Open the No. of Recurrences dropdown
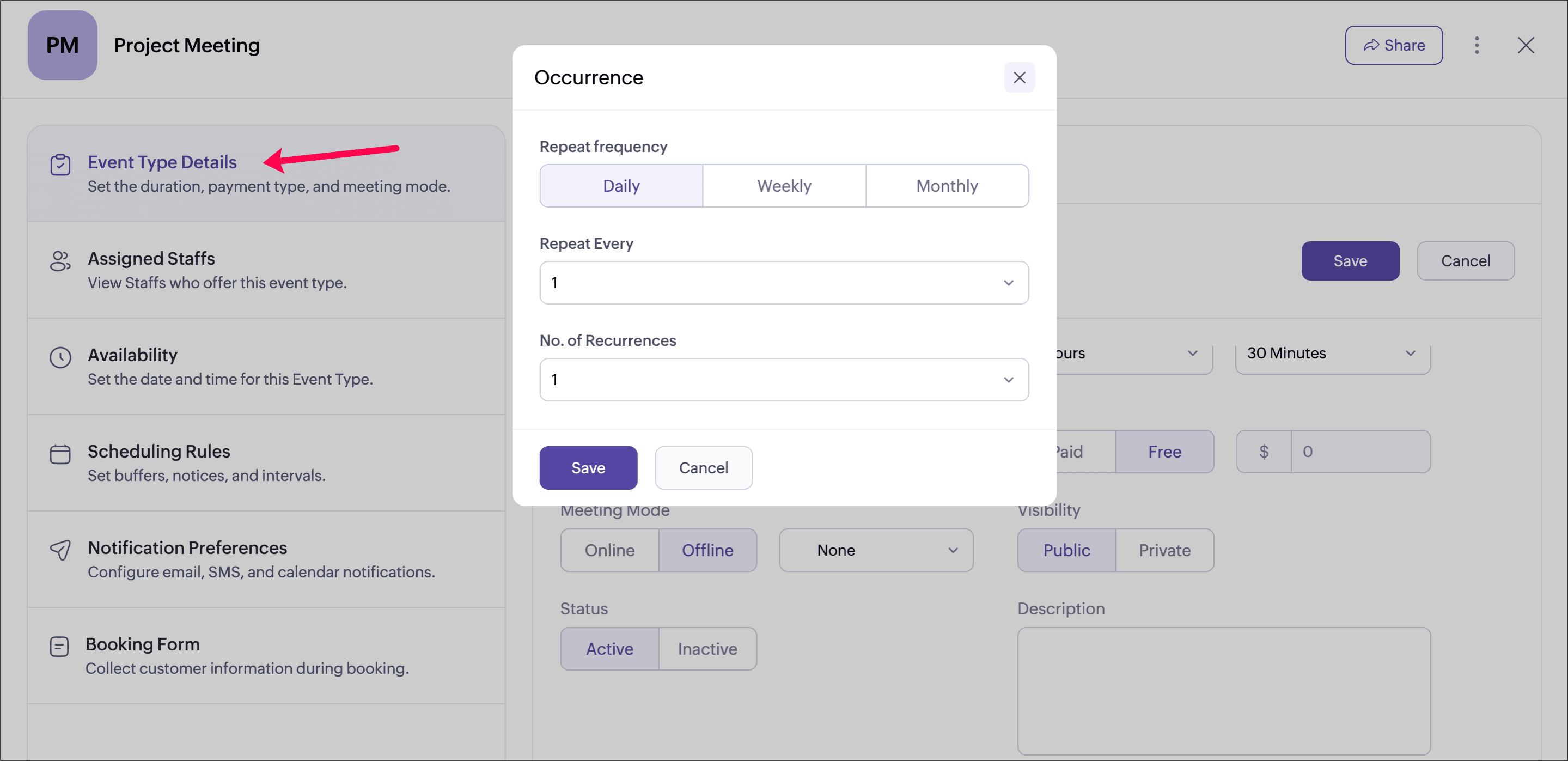The width and height of the screenshot is (1568, 761). coord(783,380)
